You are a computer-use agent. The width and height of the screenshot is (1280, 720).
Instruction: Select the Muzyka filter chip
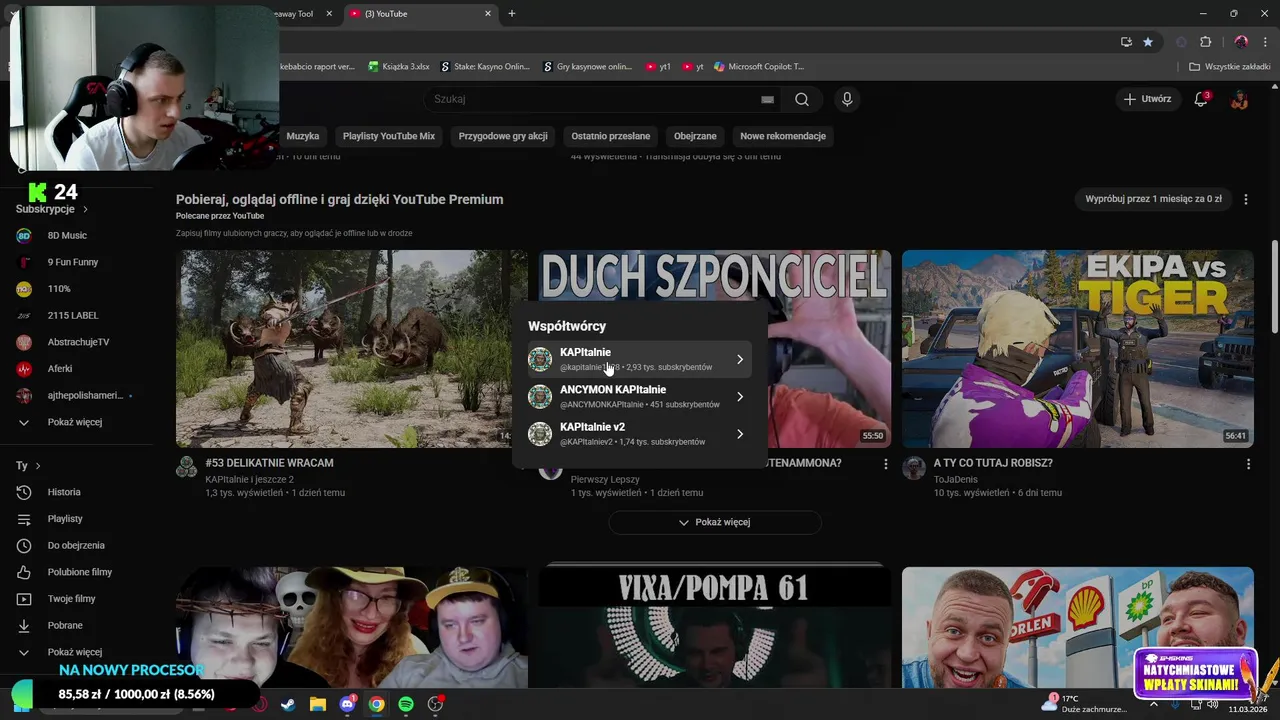[x=303, y=136]
